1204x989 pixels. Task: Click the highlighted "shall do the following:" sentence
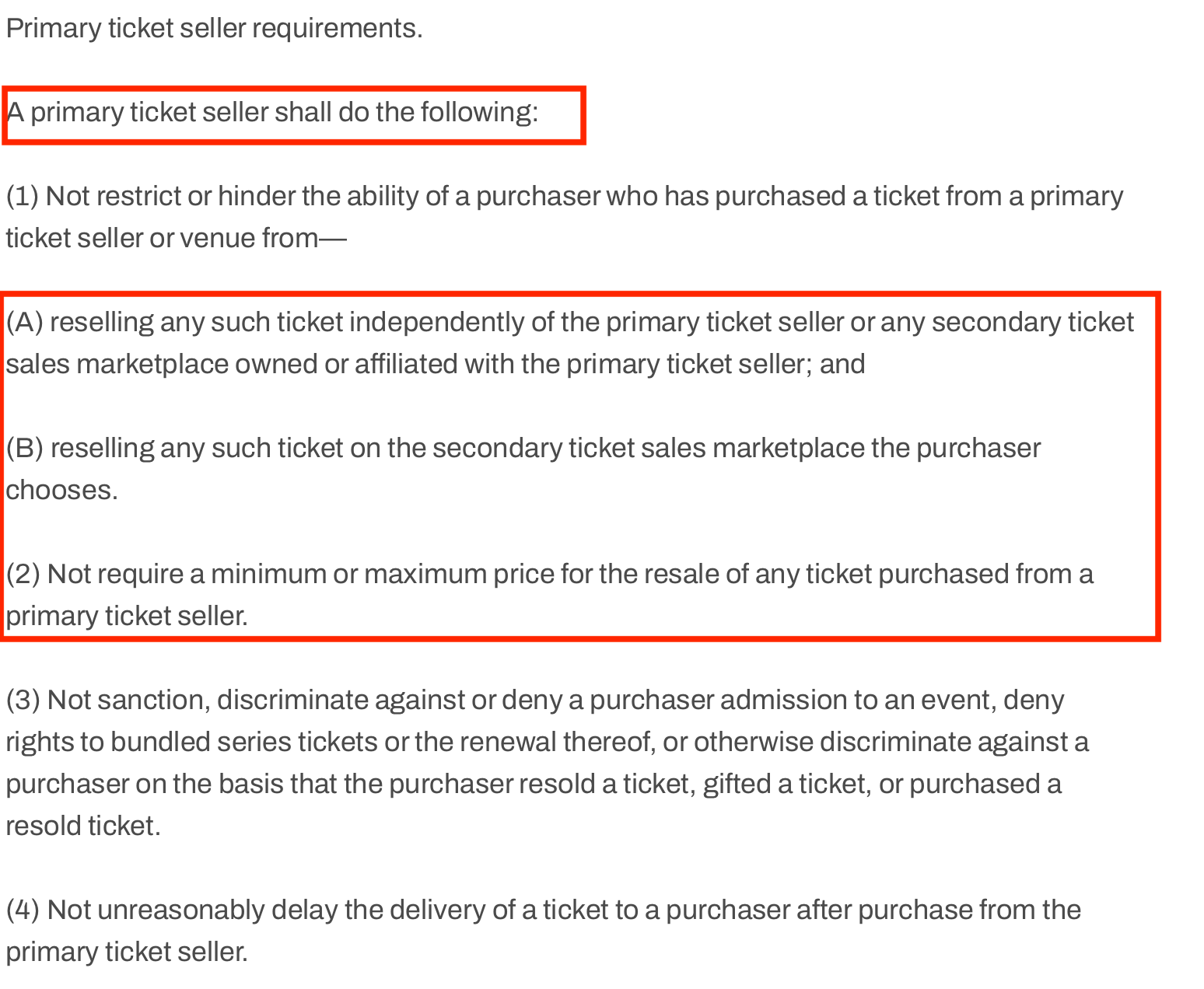pyautogui.click(x=272, y=113)
